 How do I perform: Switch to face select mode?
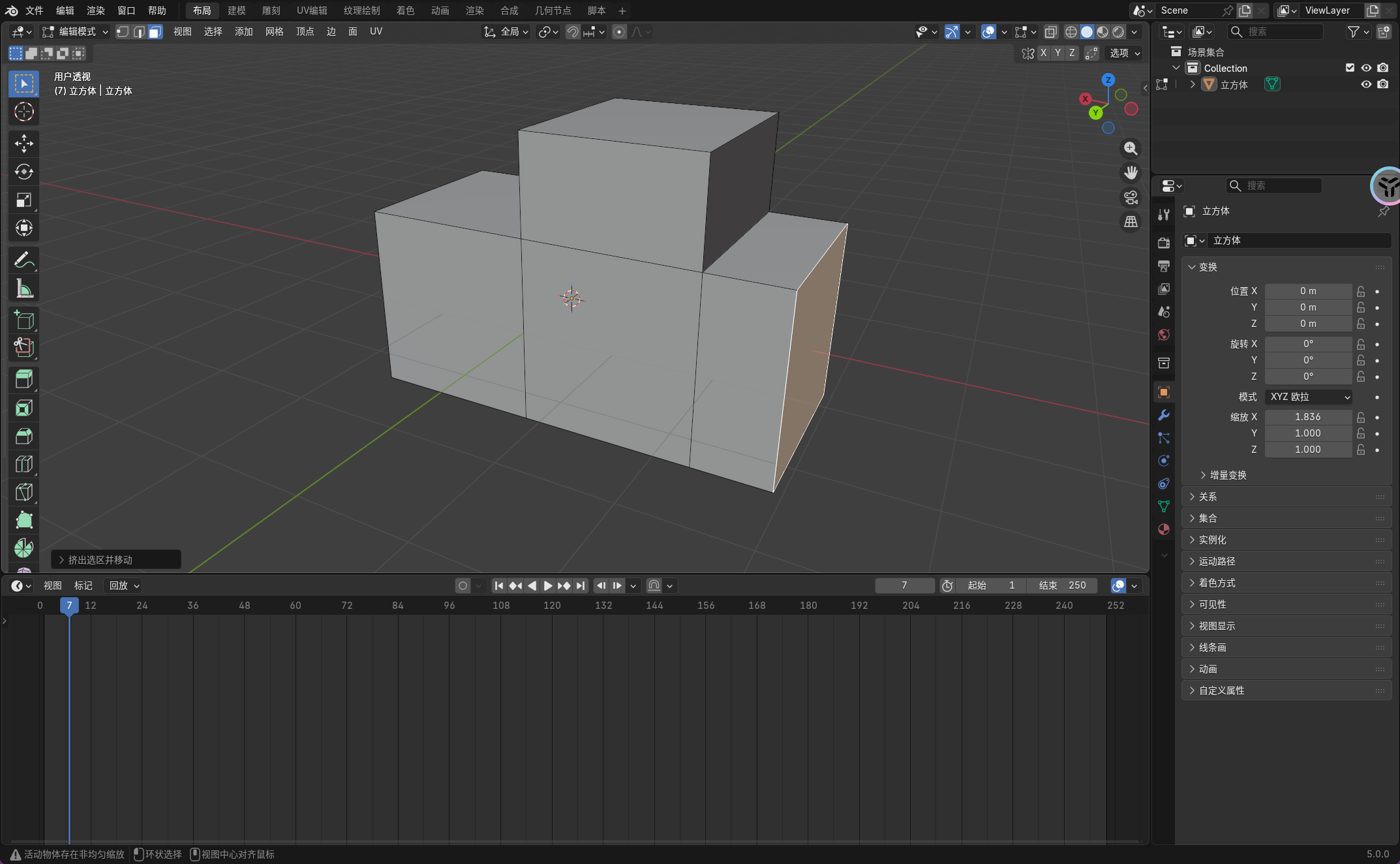155,32
